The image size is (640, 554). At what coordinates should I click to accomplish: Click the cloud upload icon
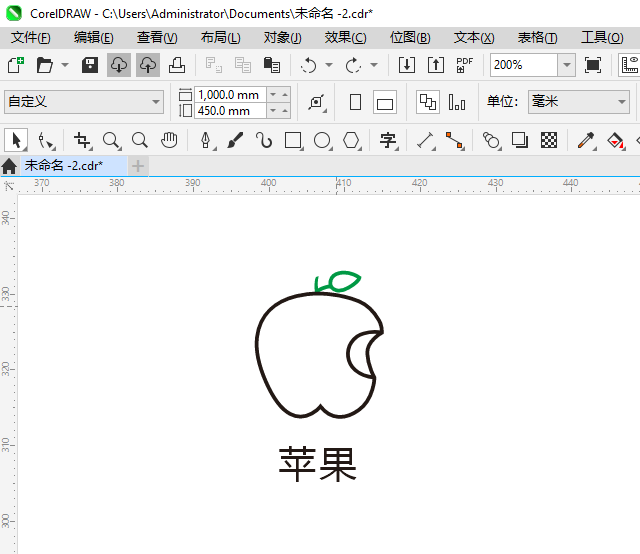click(148, 65)
